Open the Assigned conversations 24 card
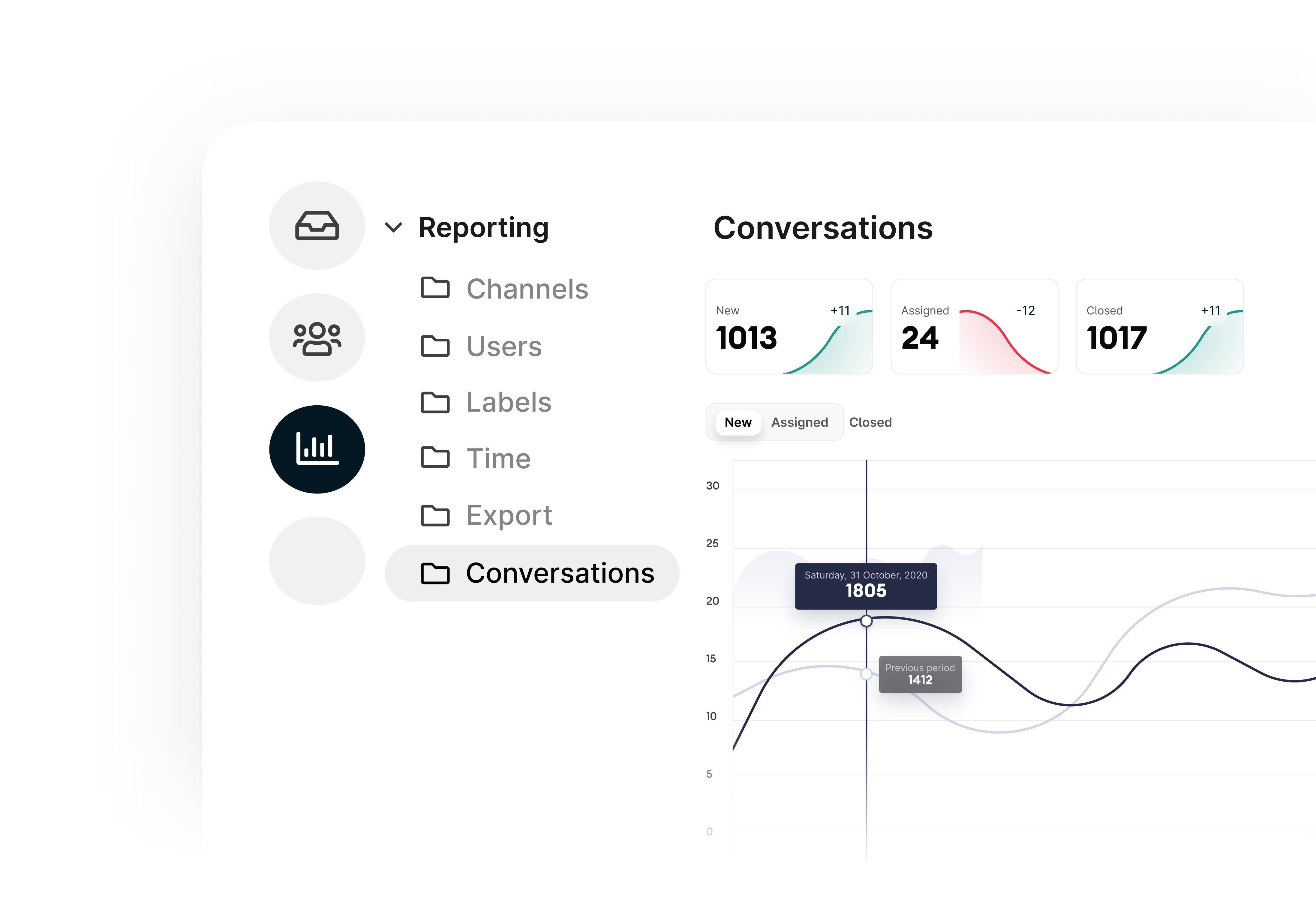Screen dimensions: 1316x900 point(973,327)
